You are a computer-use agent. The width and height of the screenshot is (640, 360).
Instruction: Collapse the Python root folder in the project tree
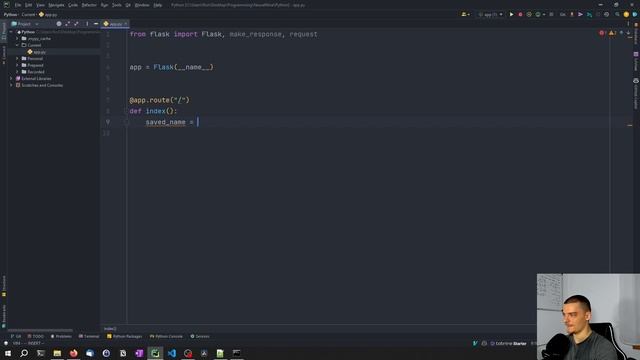(x=11, y=32)
